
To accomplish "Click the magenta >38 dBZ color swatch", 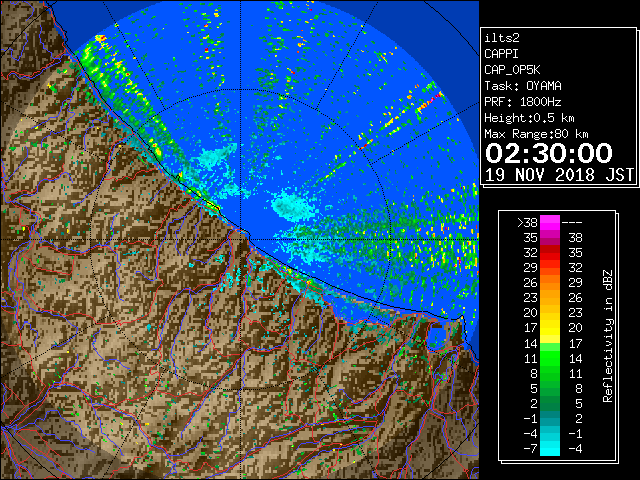I will pos(550,222).
